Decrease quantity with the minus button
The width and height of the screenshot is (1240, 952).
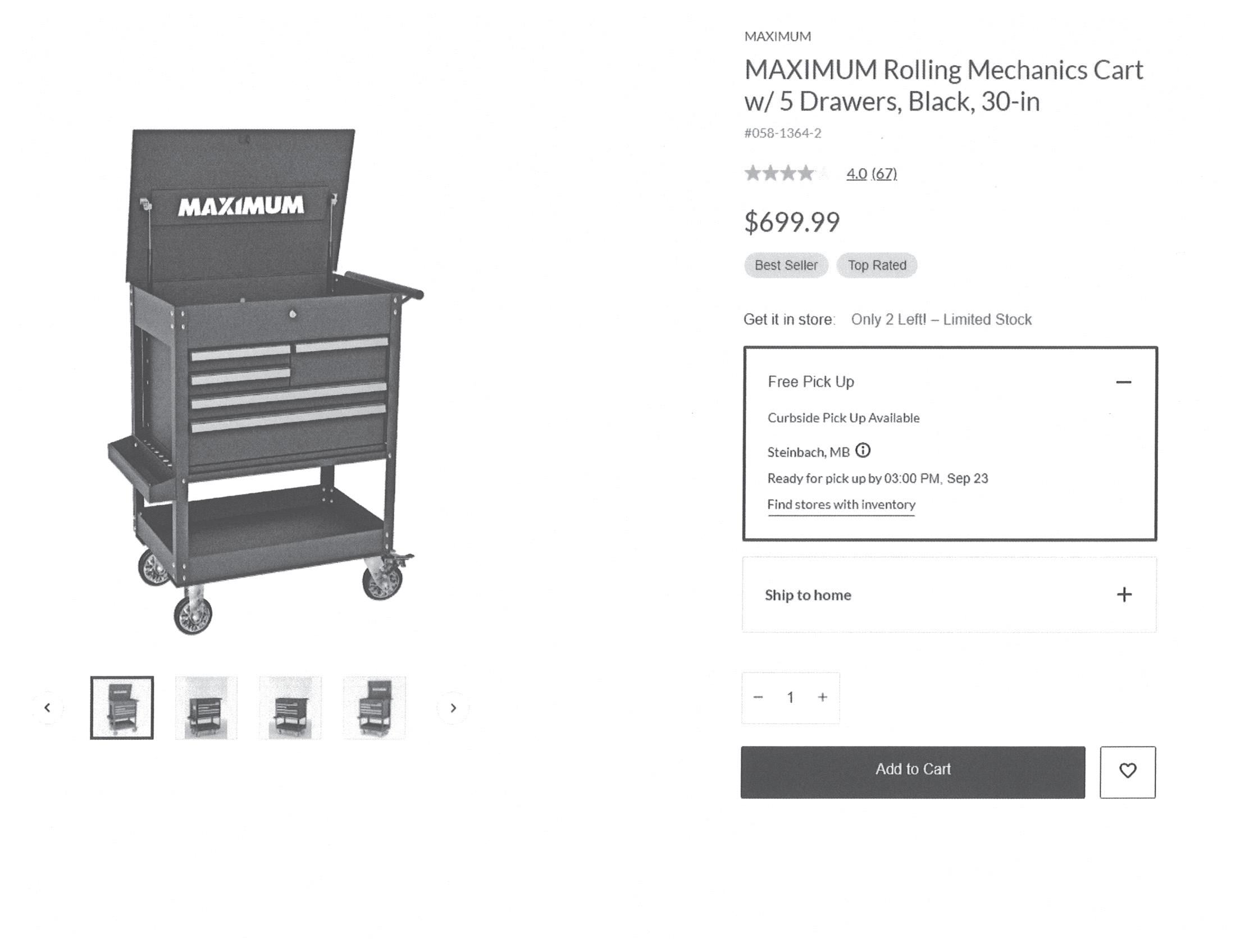pos(758,697)
